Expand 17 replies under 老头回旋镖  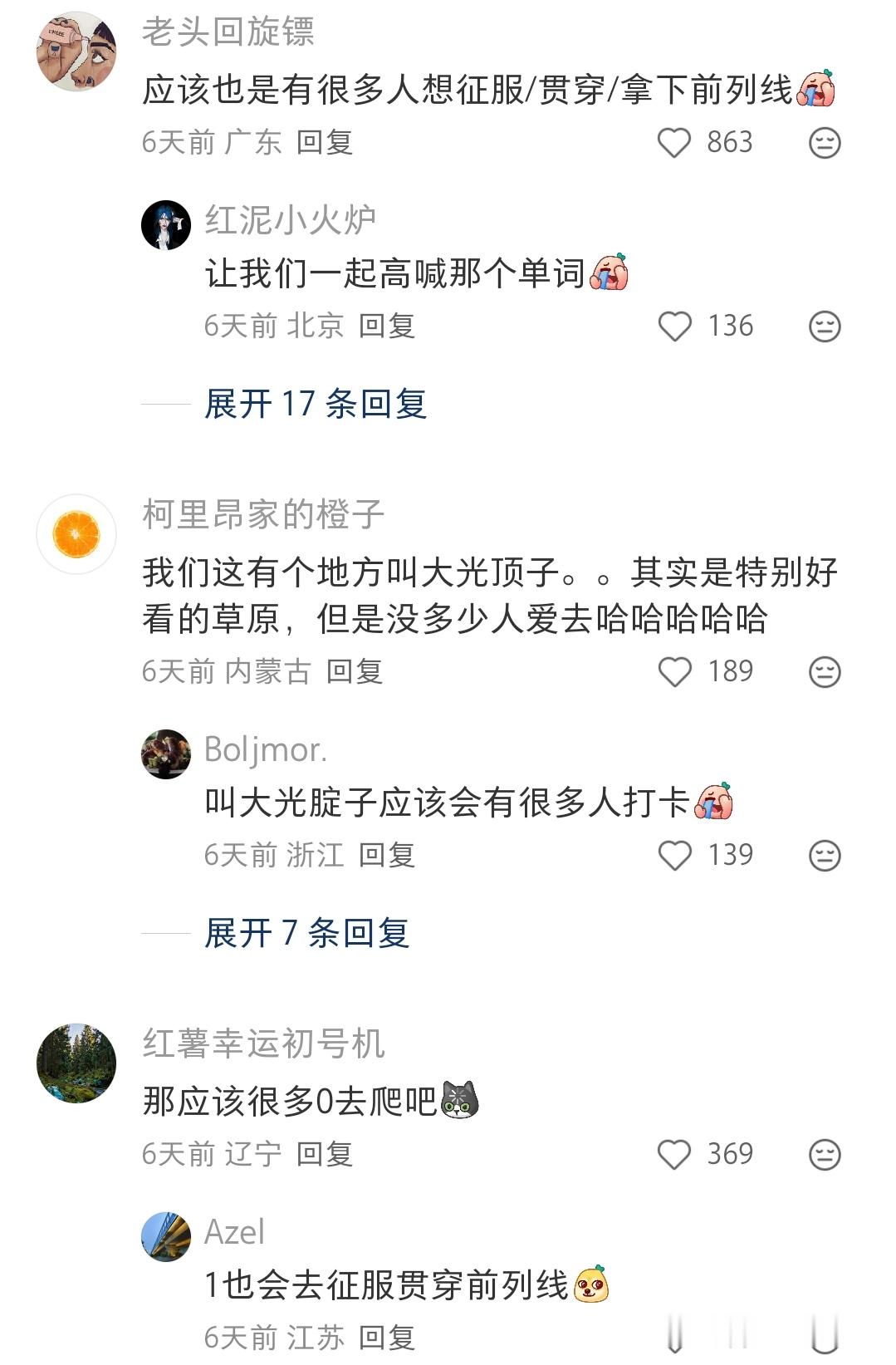[x=316, y=405]
